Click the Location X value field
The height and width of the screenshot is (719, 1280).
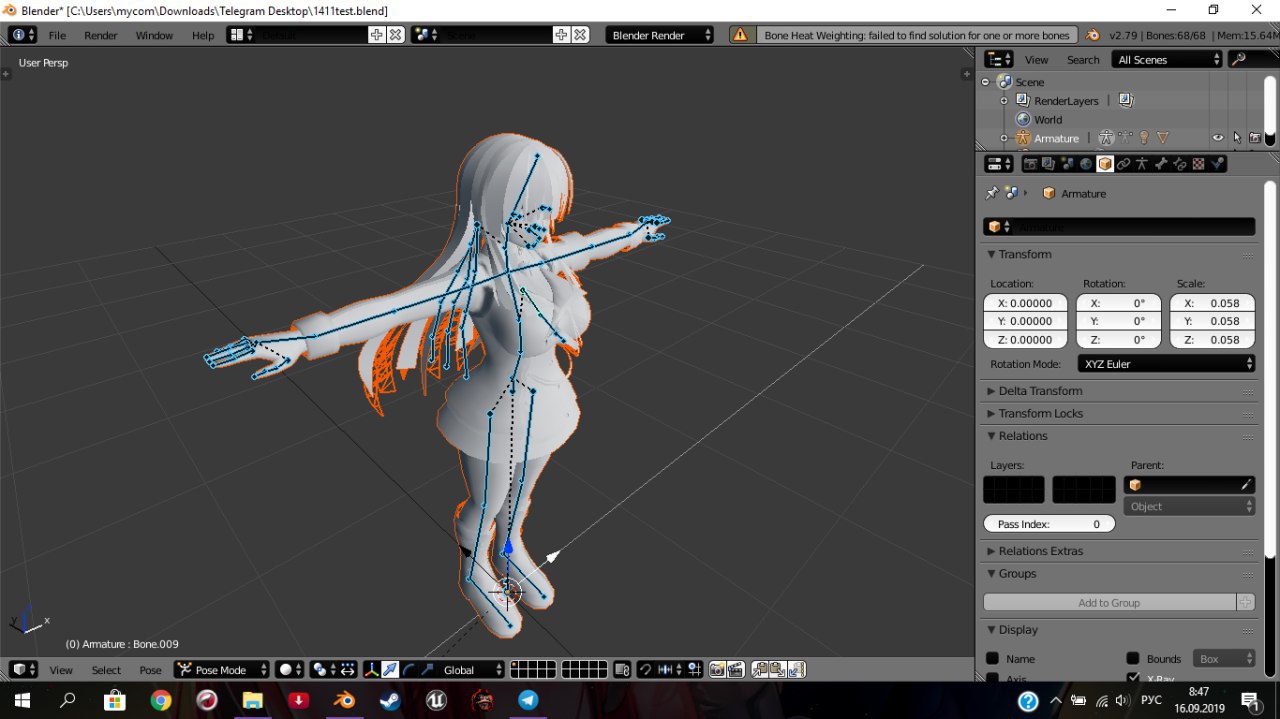(1025, 303)
